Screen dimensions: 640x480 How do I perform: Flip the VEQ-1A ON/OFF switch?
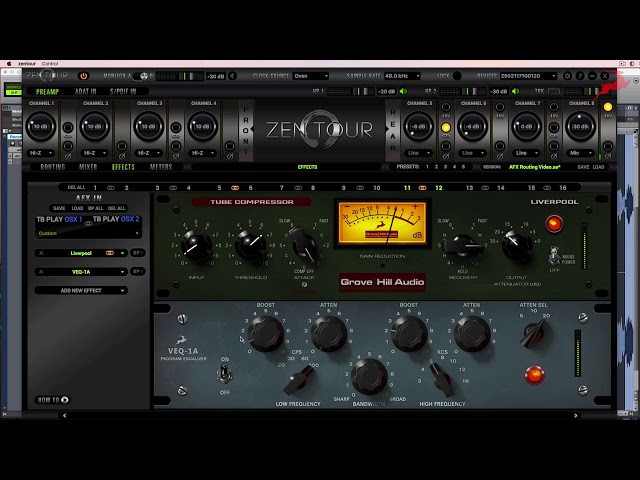[x=224, y=373]
